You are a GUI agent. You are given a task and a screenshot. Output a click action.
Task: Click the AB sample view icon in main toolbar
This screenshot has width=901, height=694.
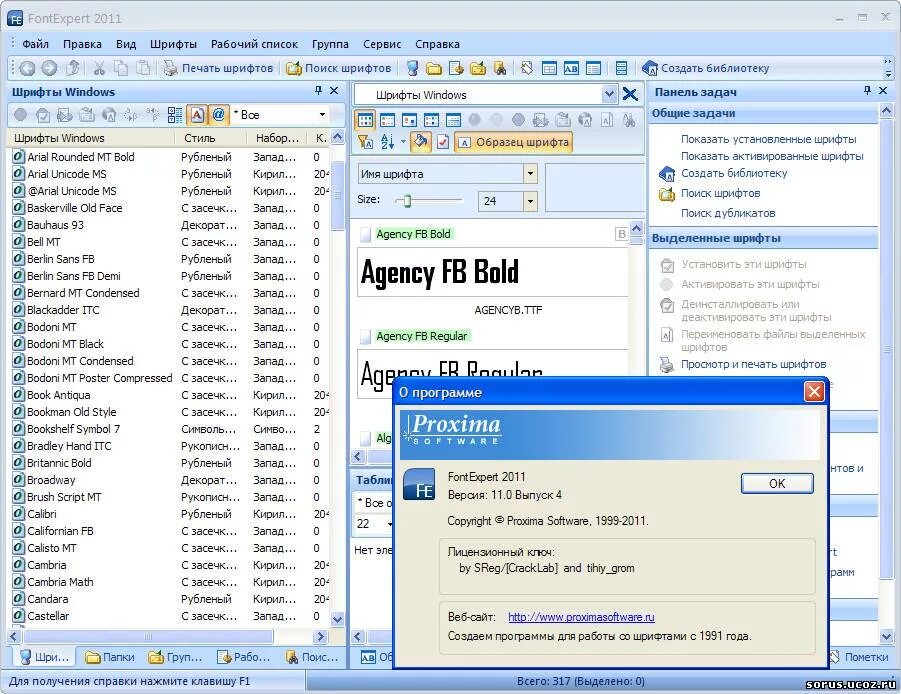(571, 68)
